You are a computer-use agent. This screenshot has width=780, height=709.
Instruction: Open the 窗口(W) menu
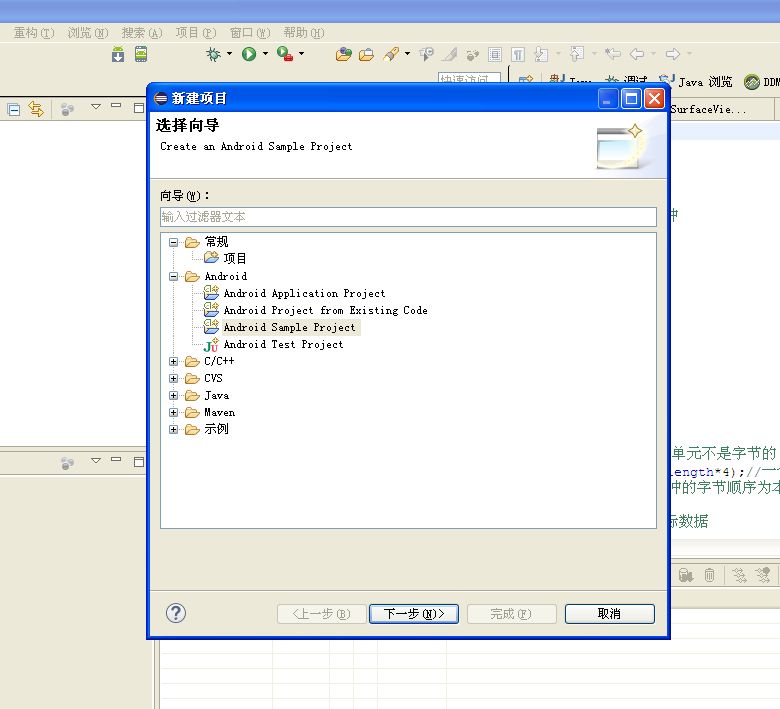coord(250,33)
